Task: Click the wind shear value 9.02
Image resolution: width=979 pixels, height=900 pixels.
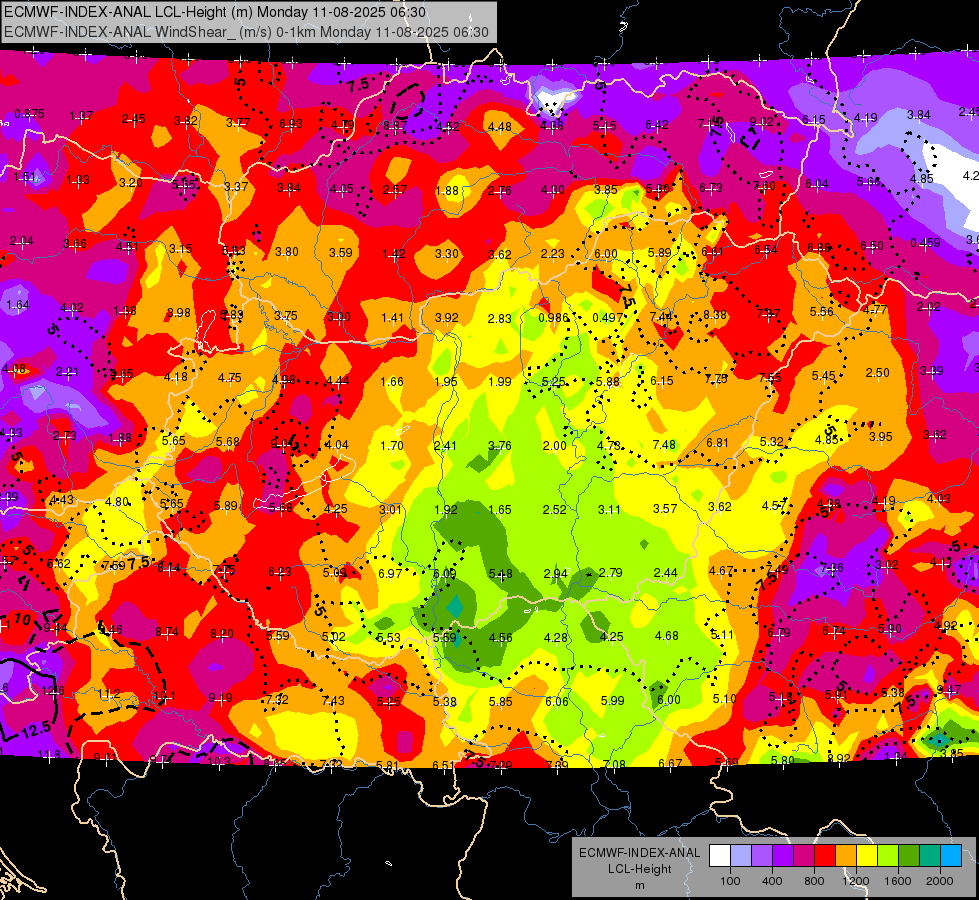Action: click(x=762, y=122)
